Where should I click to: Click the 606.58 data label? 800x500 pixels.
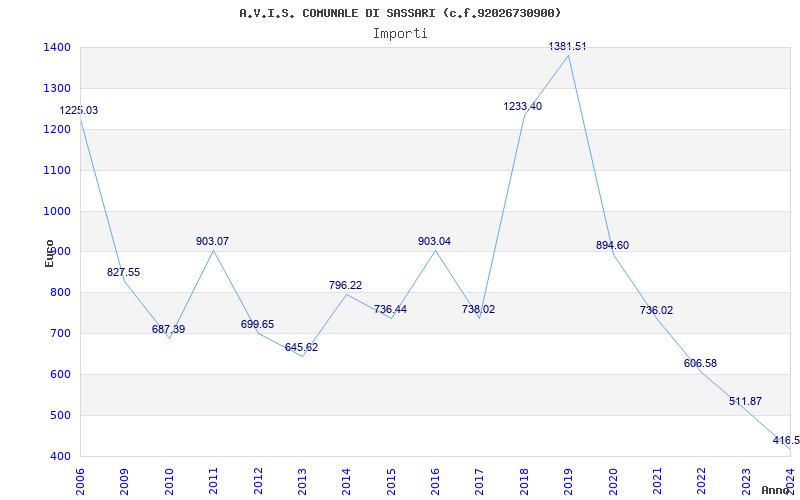[x=701, y=364]
